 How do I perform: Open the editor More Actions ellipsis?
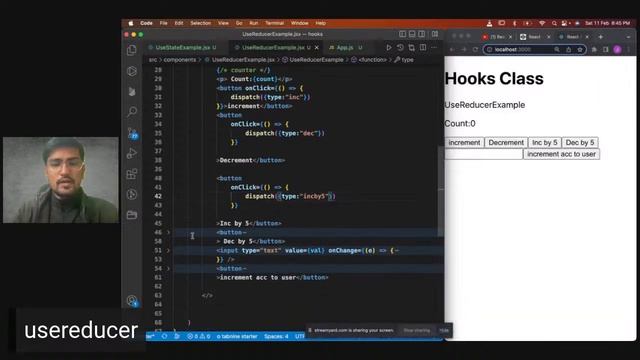tap(434, 48)
